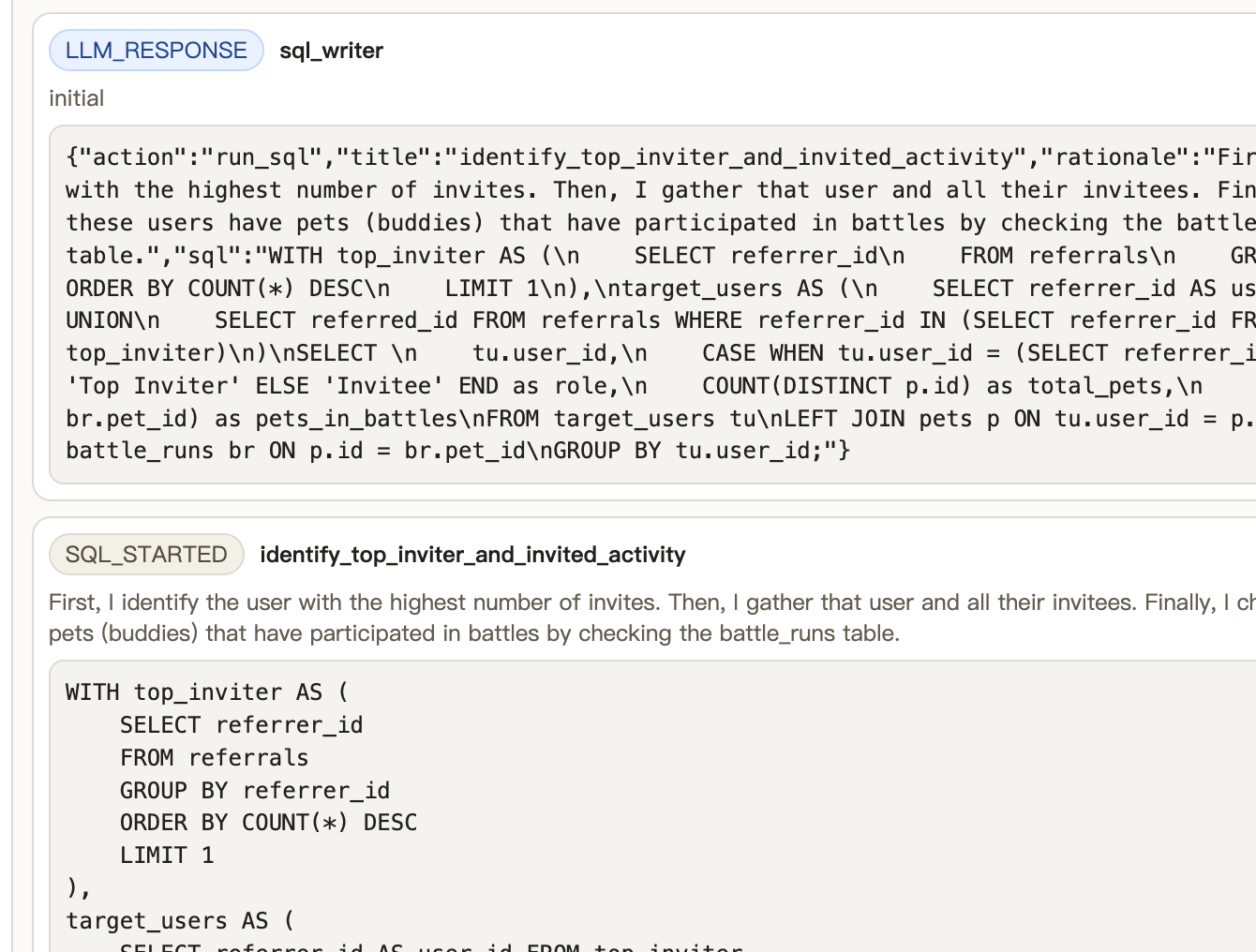The image size is (1256, 952).
Task: Click the sql_writer label
Action: click(331, 51)
